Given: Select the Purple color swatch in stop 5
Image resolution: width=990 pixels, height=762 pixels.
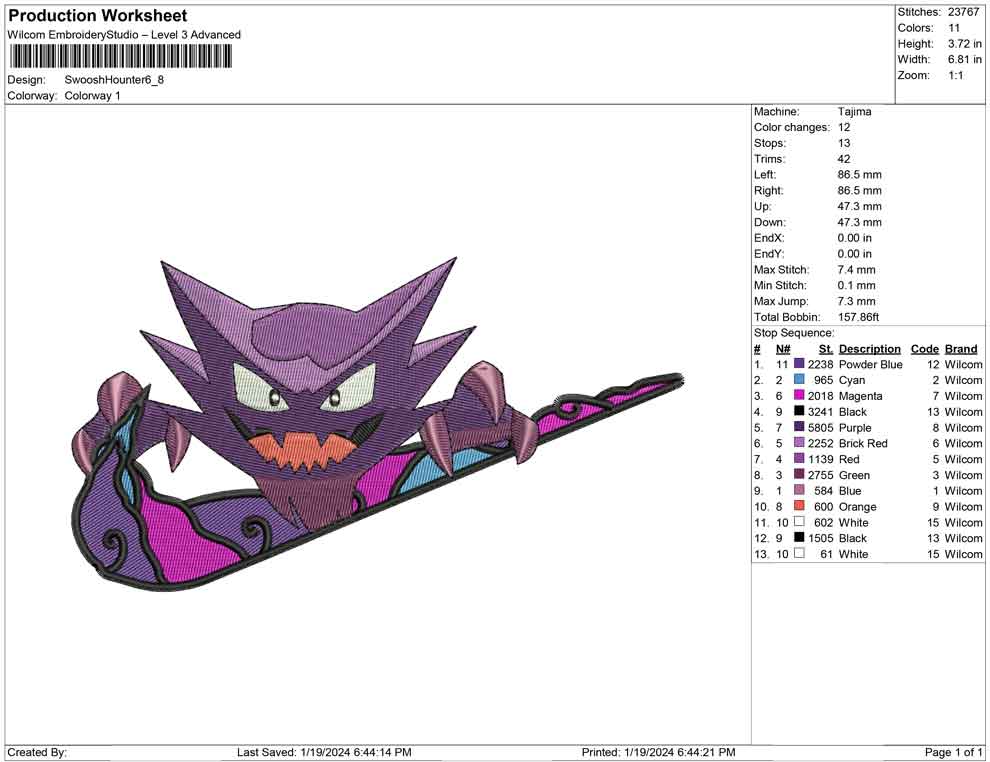Looking at the screenshot, I should [799, 427].
